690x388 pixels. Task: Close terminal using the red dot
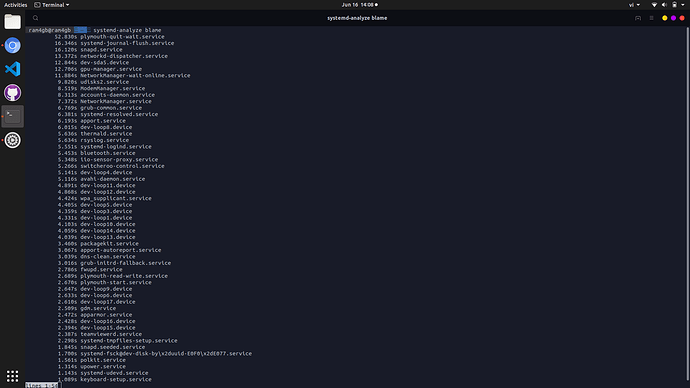tap(682, 18)
